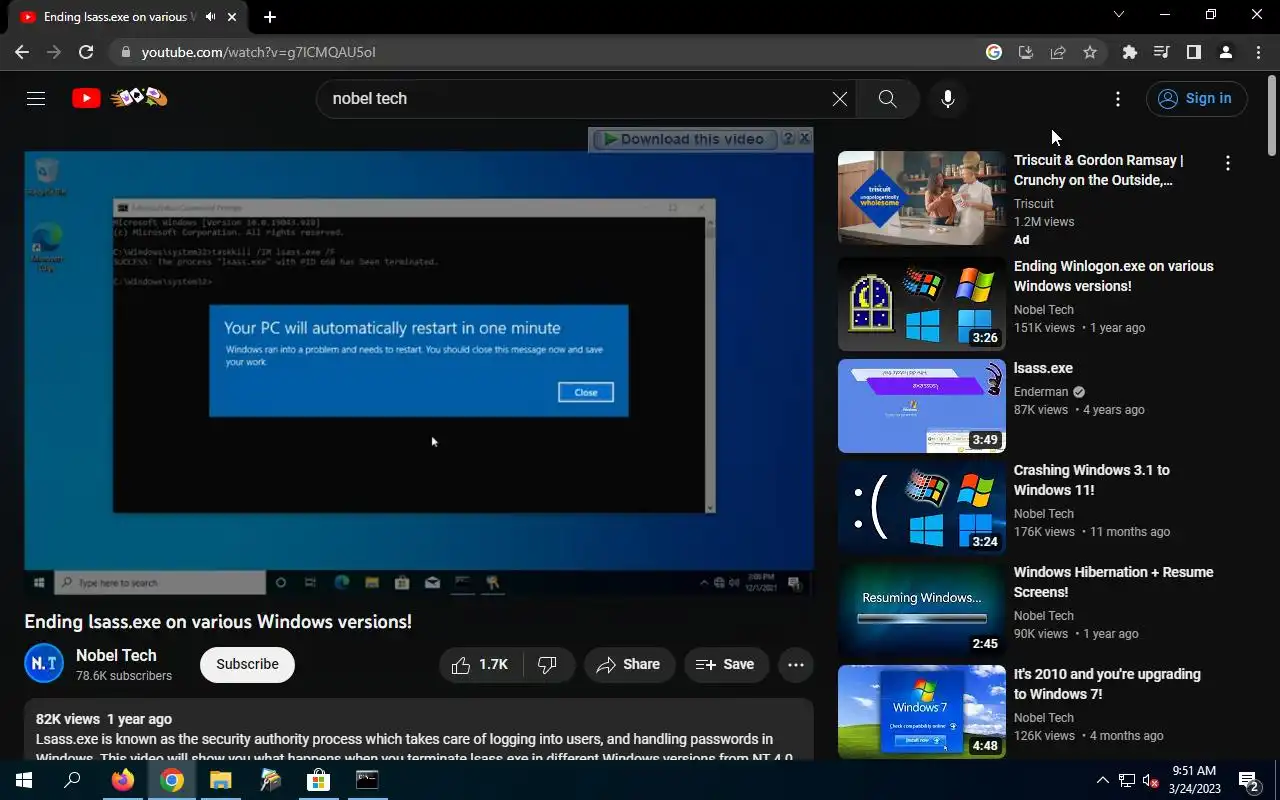
Task: Open File Explorer from taskbar
Action: point(220,780)
